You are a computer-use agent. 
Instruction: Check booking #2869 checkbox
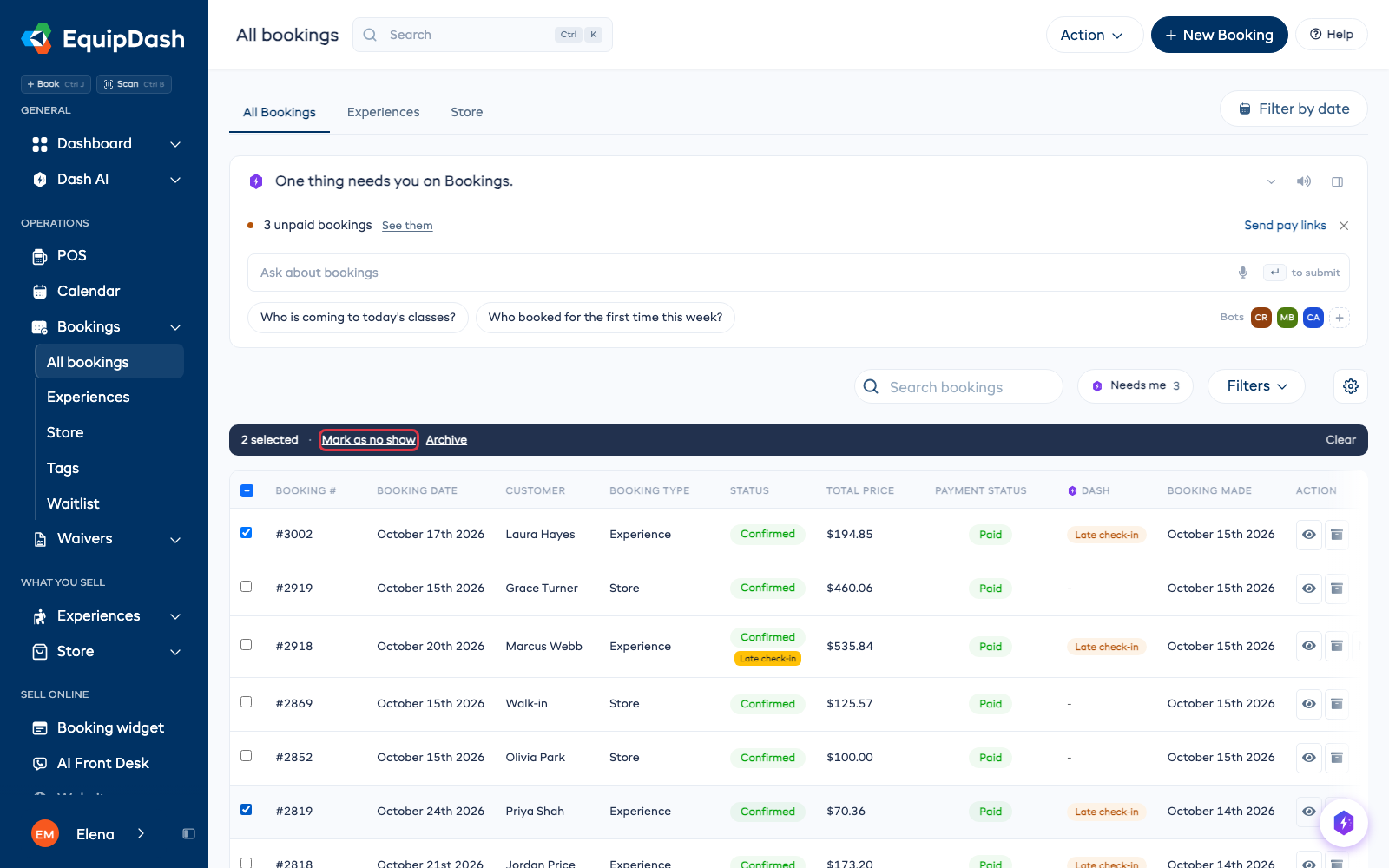[x=247, y=702]
